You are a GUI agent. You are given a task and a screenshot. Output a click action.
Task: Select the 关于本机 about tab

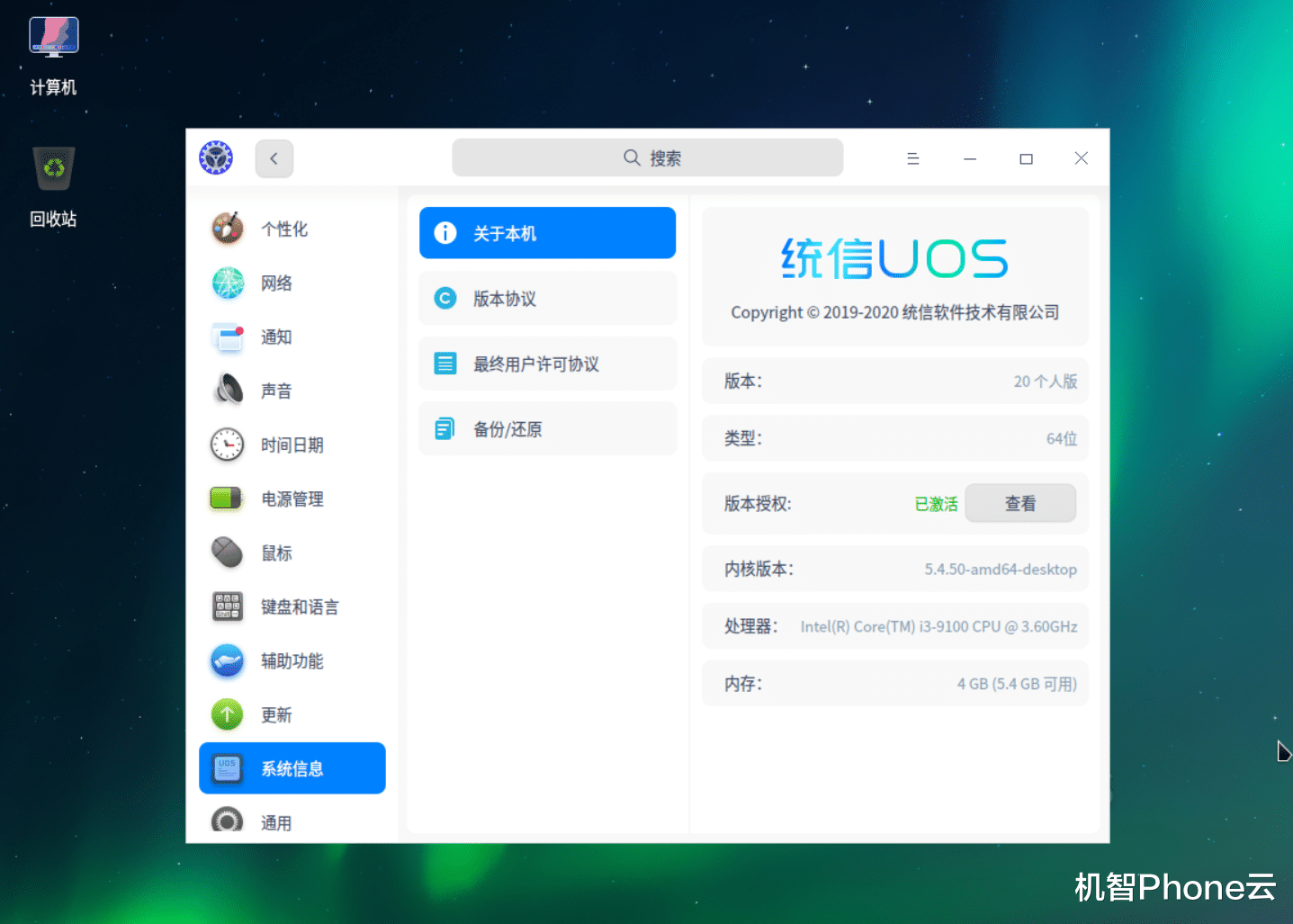(547, 232)
